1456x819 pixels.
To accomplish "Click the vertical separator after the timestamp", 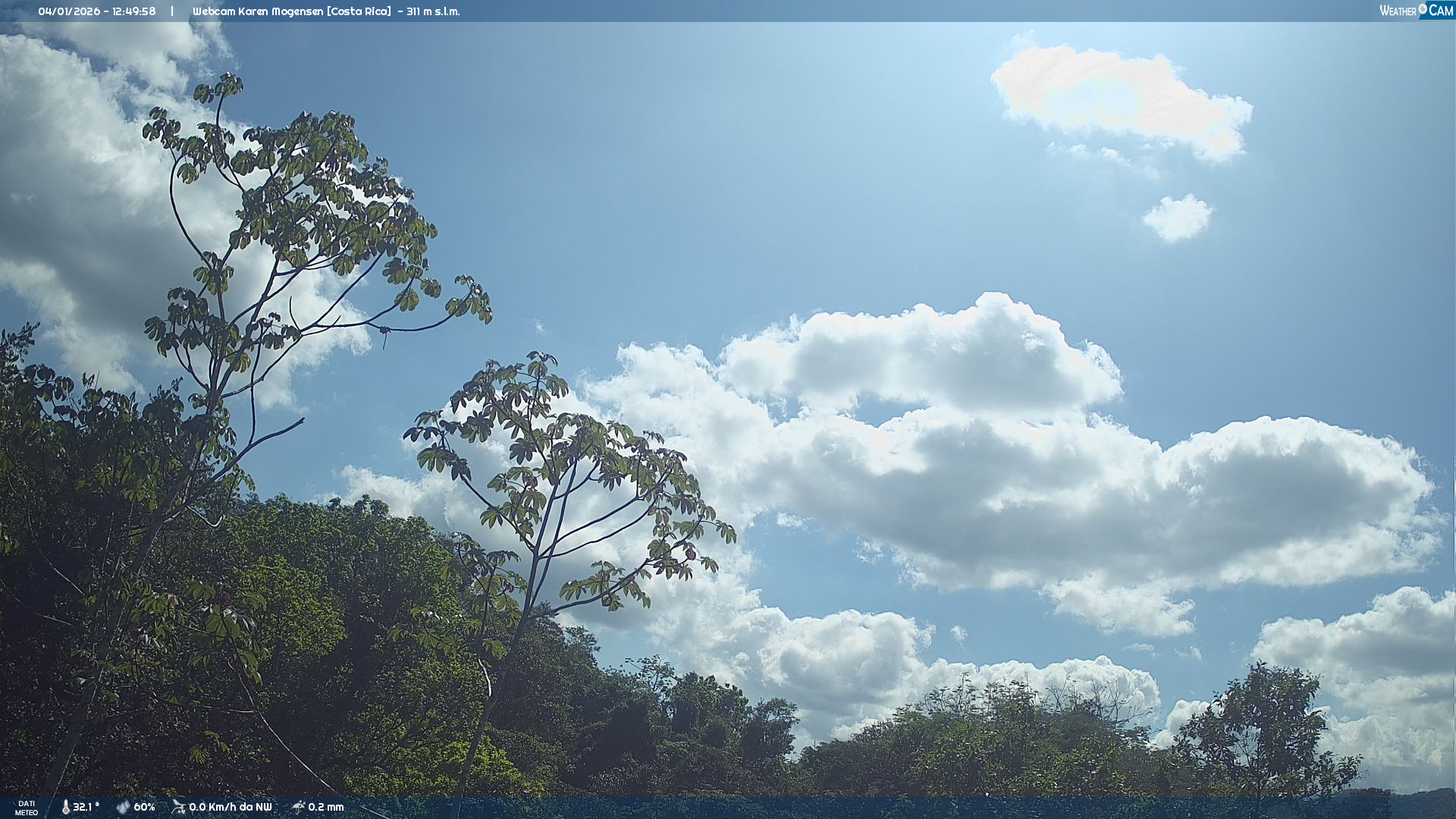I will click(172, 11).
